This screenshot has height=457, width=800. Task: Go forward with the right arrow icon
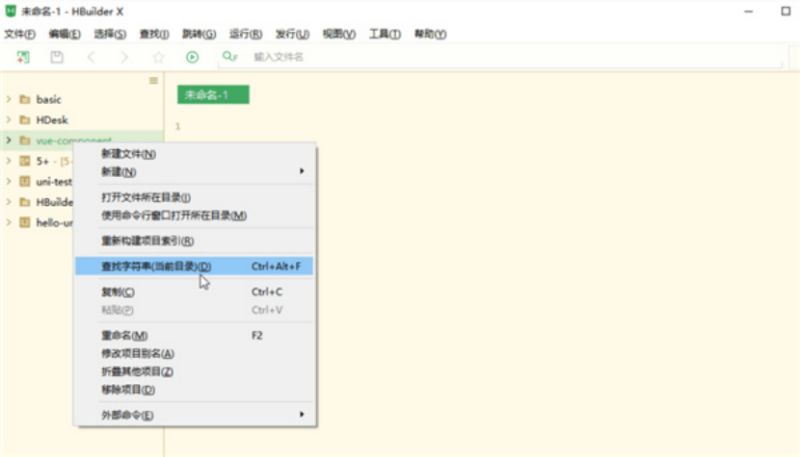(124, 57)
